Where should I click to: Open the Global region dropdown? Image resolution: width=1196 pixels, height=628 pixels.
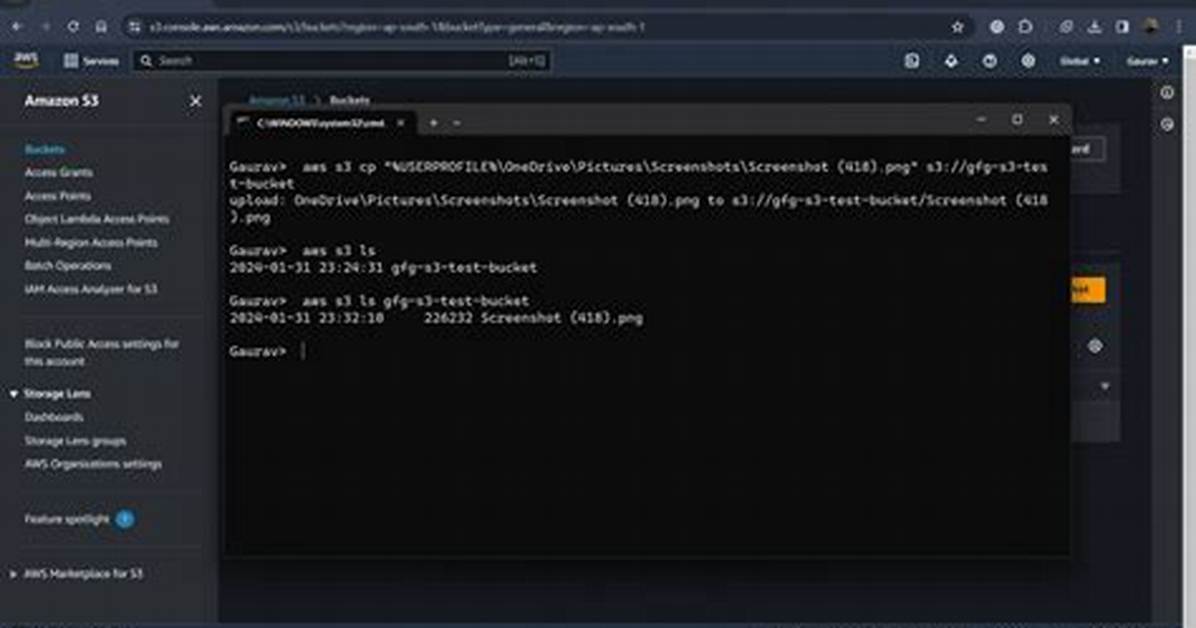click(1079, 60)
